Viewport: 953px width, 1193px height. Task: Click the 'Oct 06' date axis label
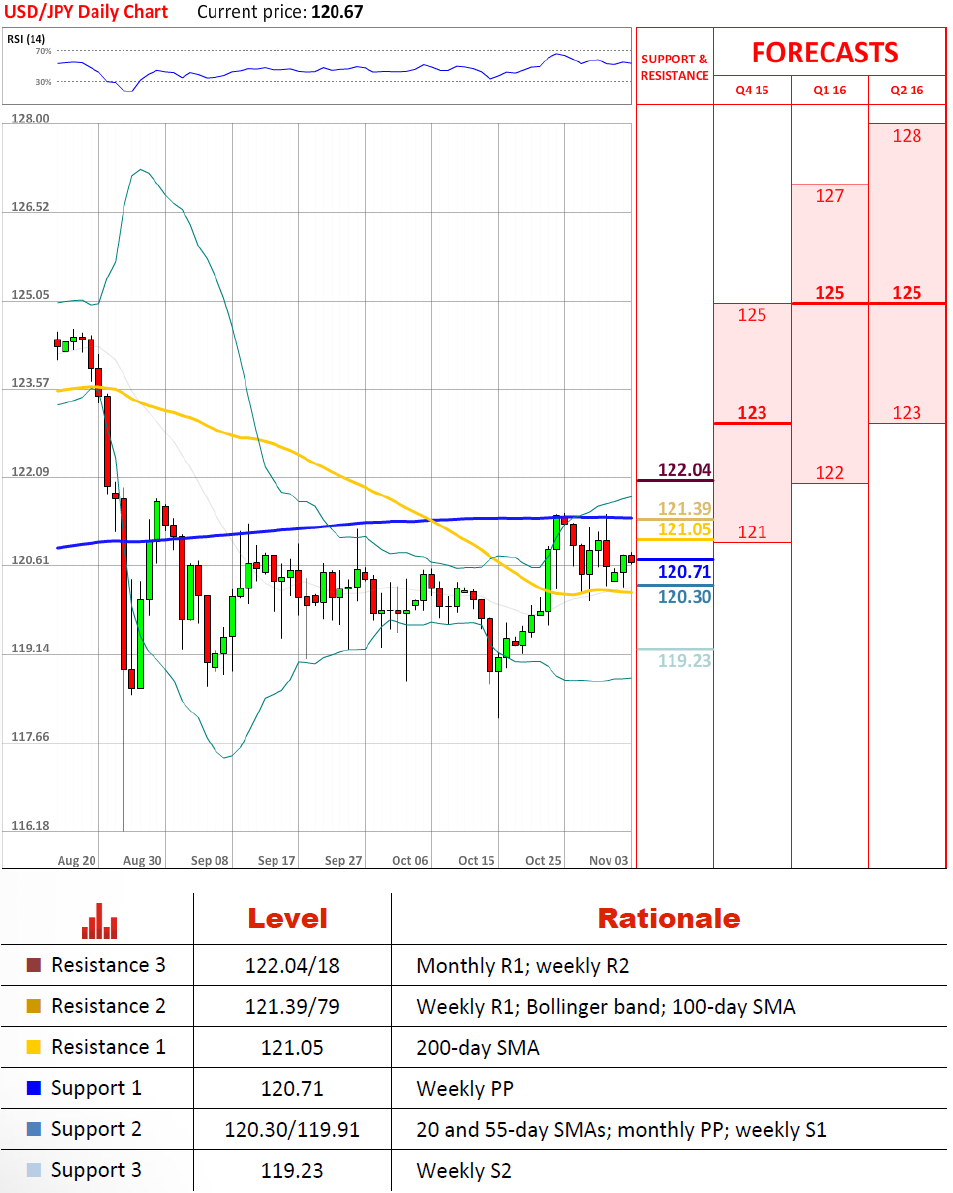click(410, 861)
